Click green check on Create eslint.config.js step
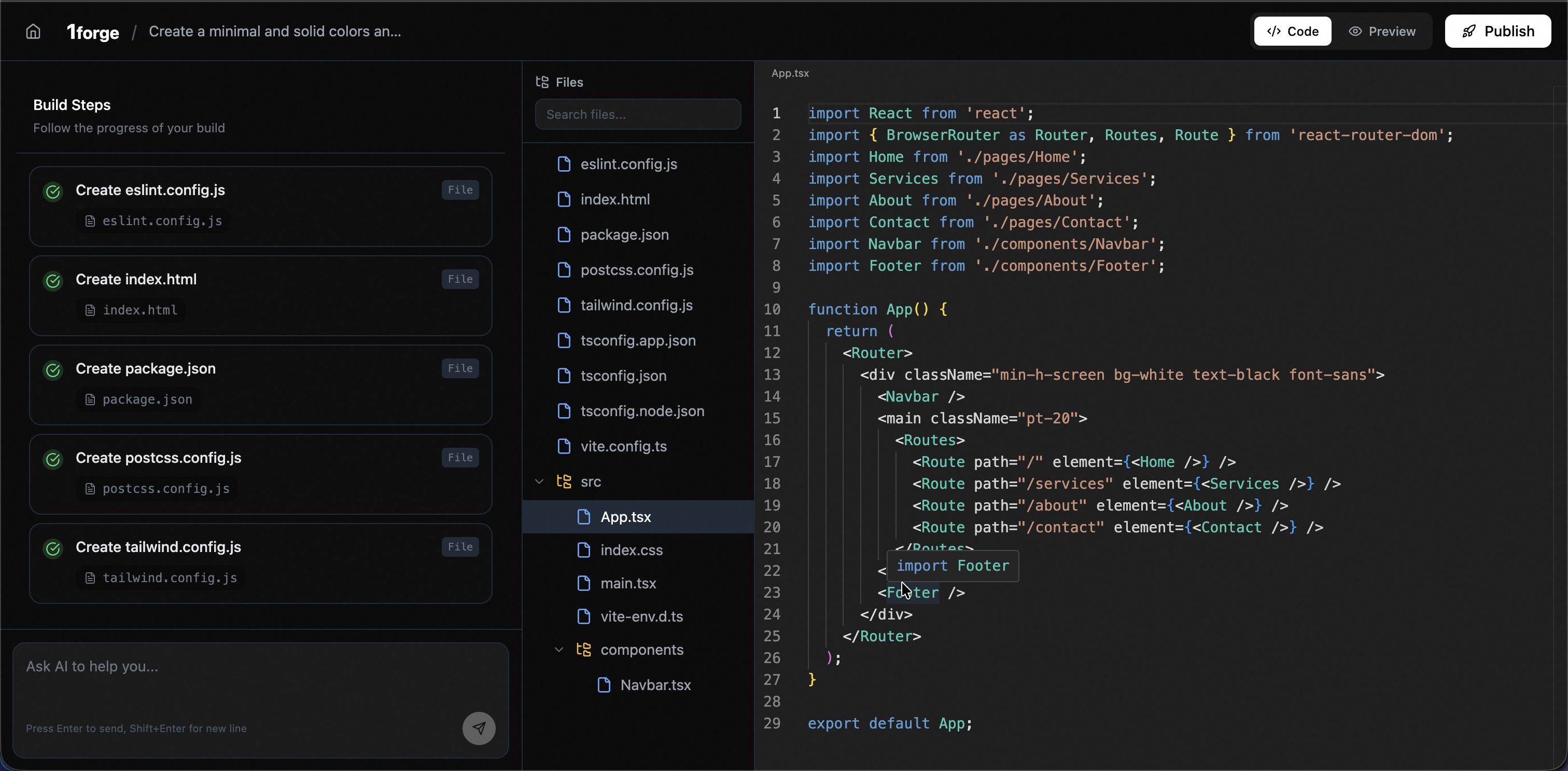 pyautogui.click(x=53, y=192)
